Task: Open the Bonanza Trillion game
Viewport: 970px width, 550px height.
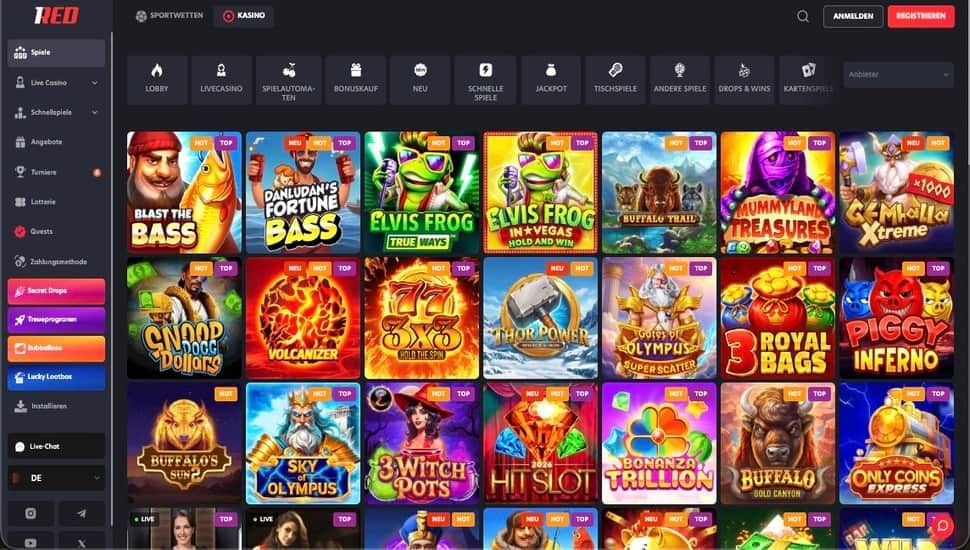Action: (x=659, y=444)
